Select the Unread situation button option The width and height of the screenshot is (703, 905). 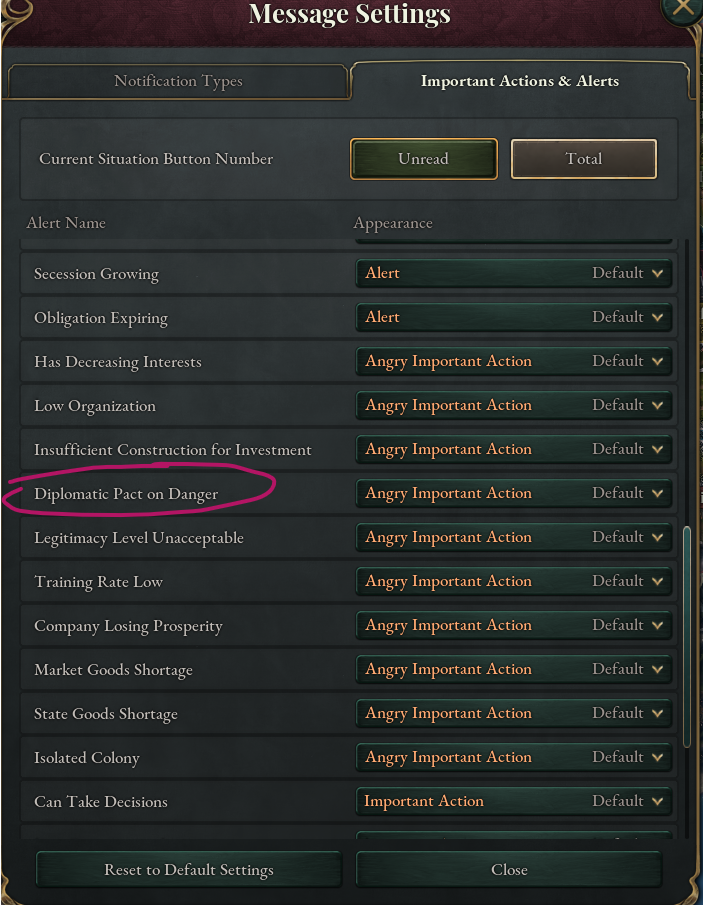click(423, 158)
